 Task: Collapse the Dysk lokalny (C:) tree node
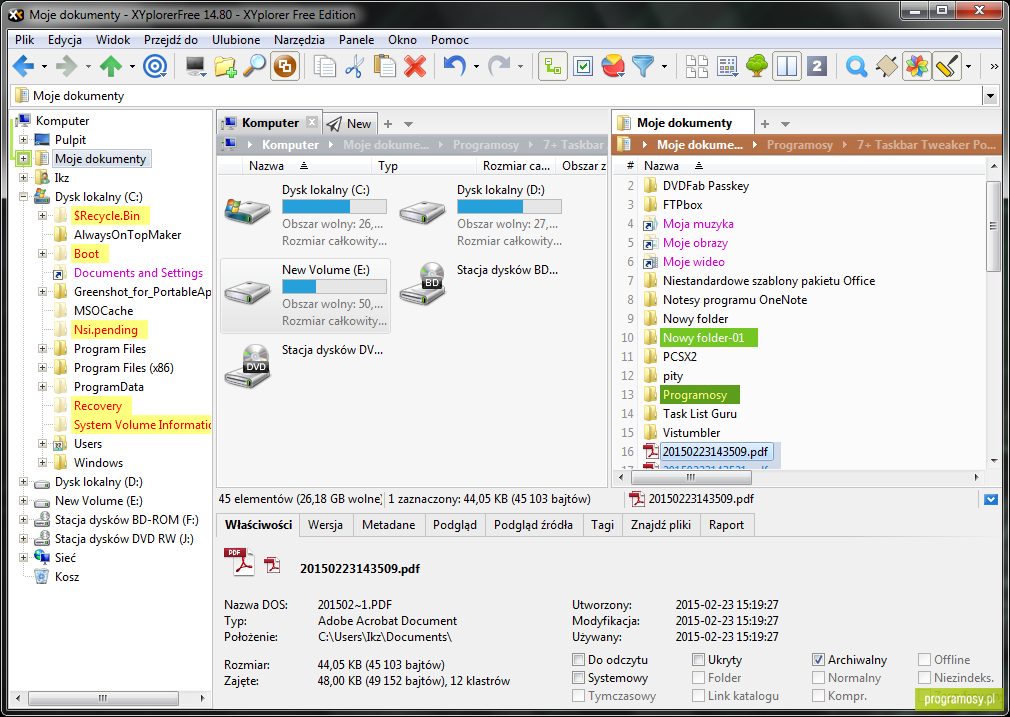(x=23, y=196)
